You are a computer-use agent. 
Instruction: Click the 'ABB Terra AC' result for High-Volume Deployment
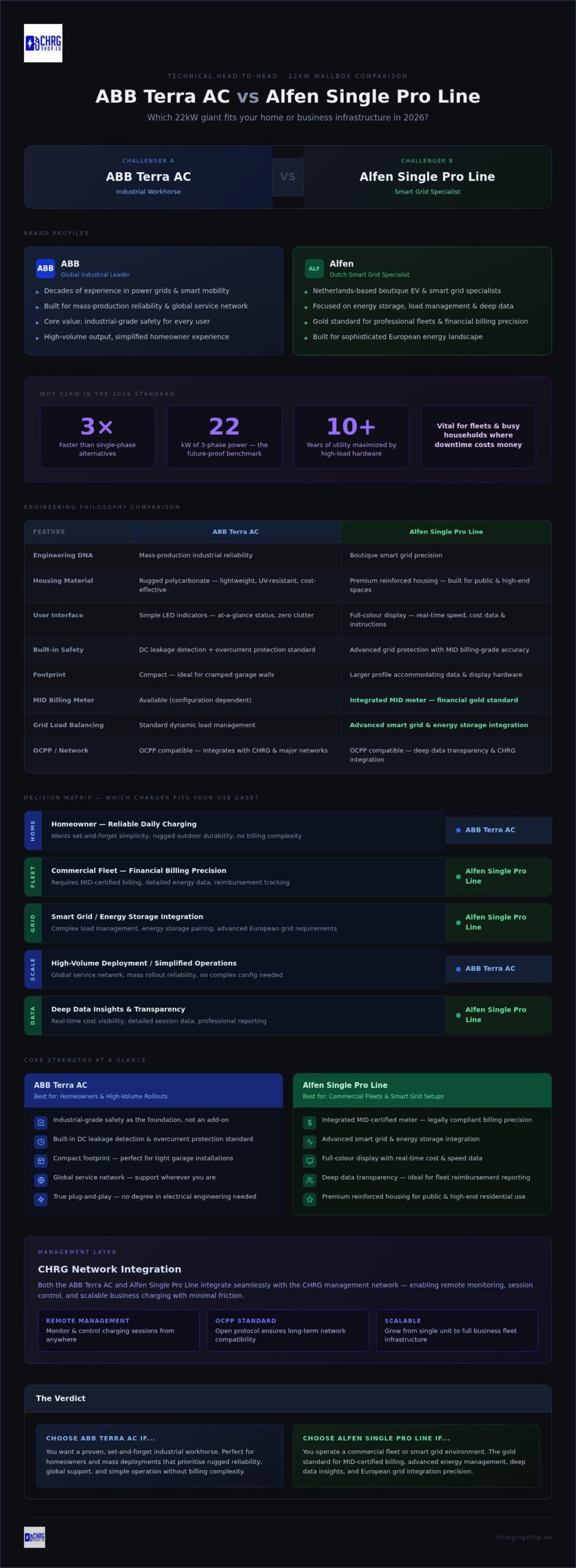[x=499, y=969]
